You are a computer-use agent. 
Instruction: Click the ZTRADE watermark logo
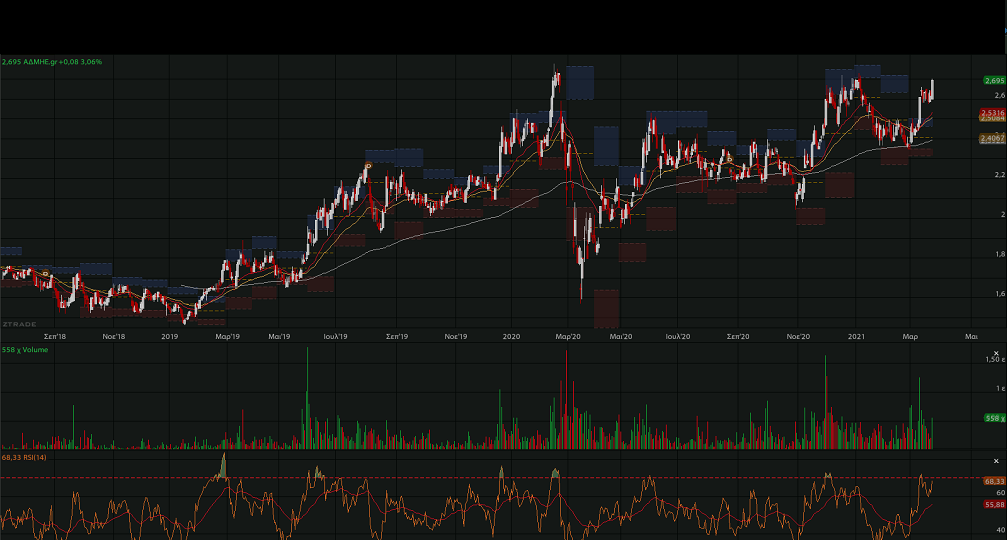click(x=19, y=325)
